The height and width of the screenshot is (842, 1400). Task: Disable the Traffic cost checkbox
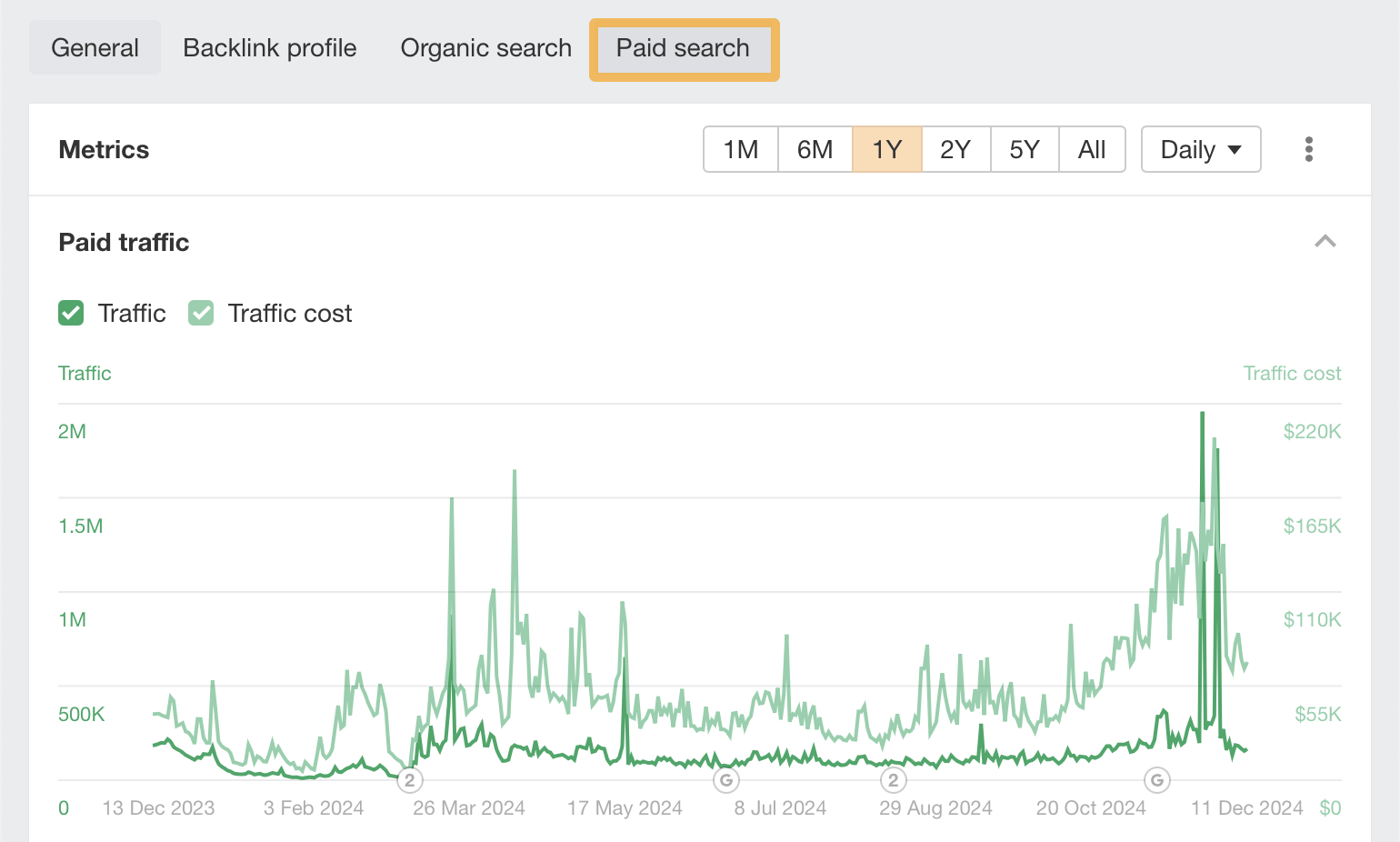pos(201,313)
